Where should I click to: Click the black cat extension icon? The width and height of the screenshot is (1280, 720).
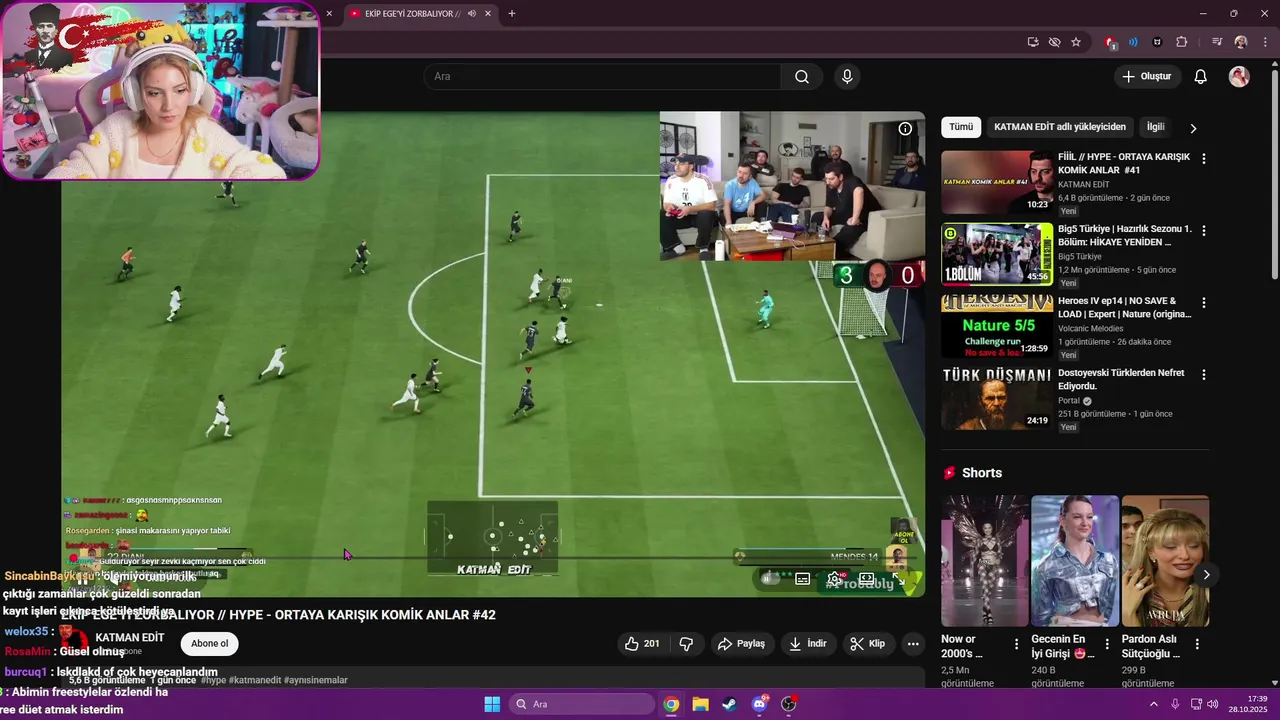click(1158, 42)
